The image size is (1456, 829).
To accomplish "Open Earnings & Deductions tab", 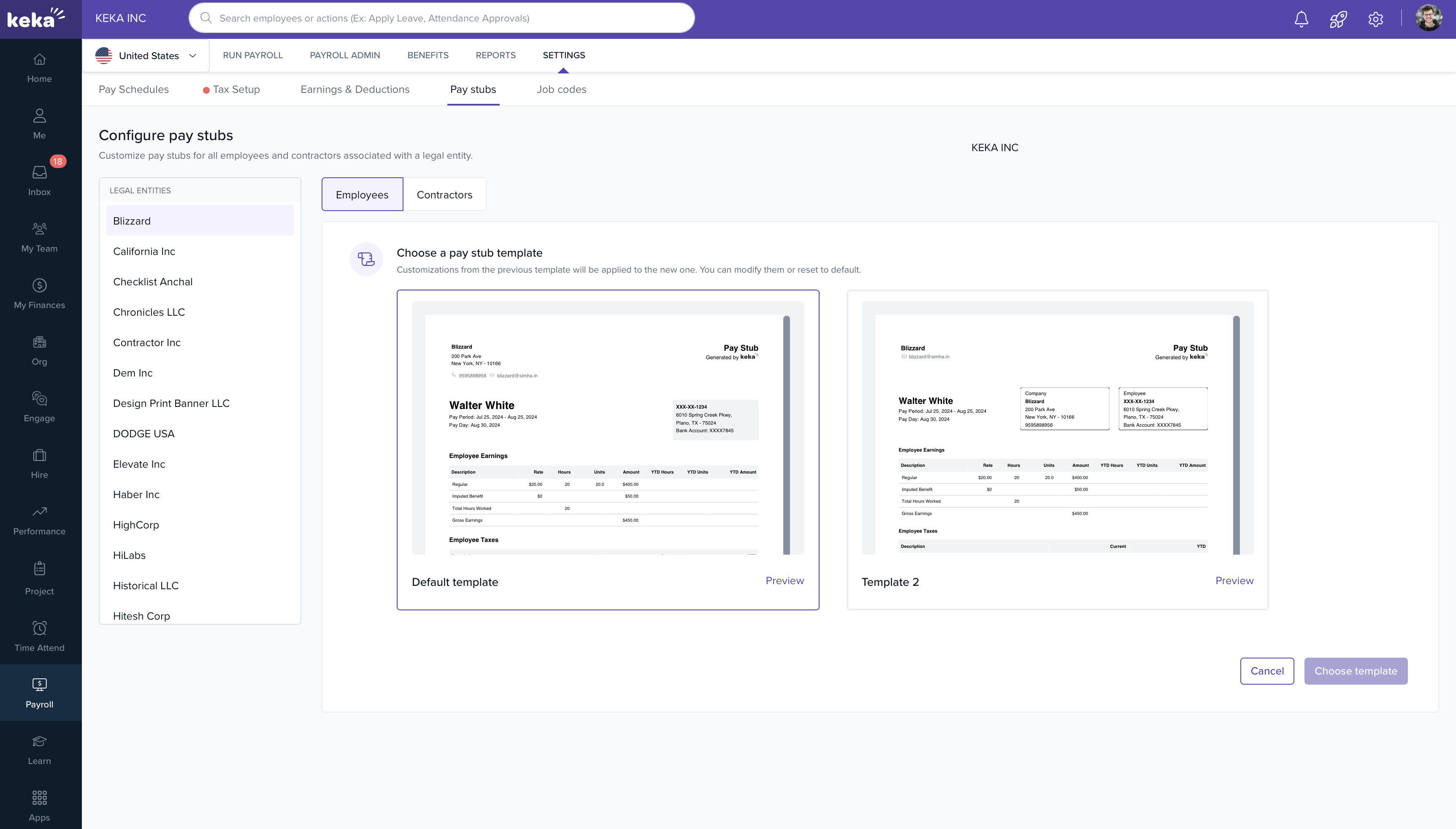I will 355,89.
